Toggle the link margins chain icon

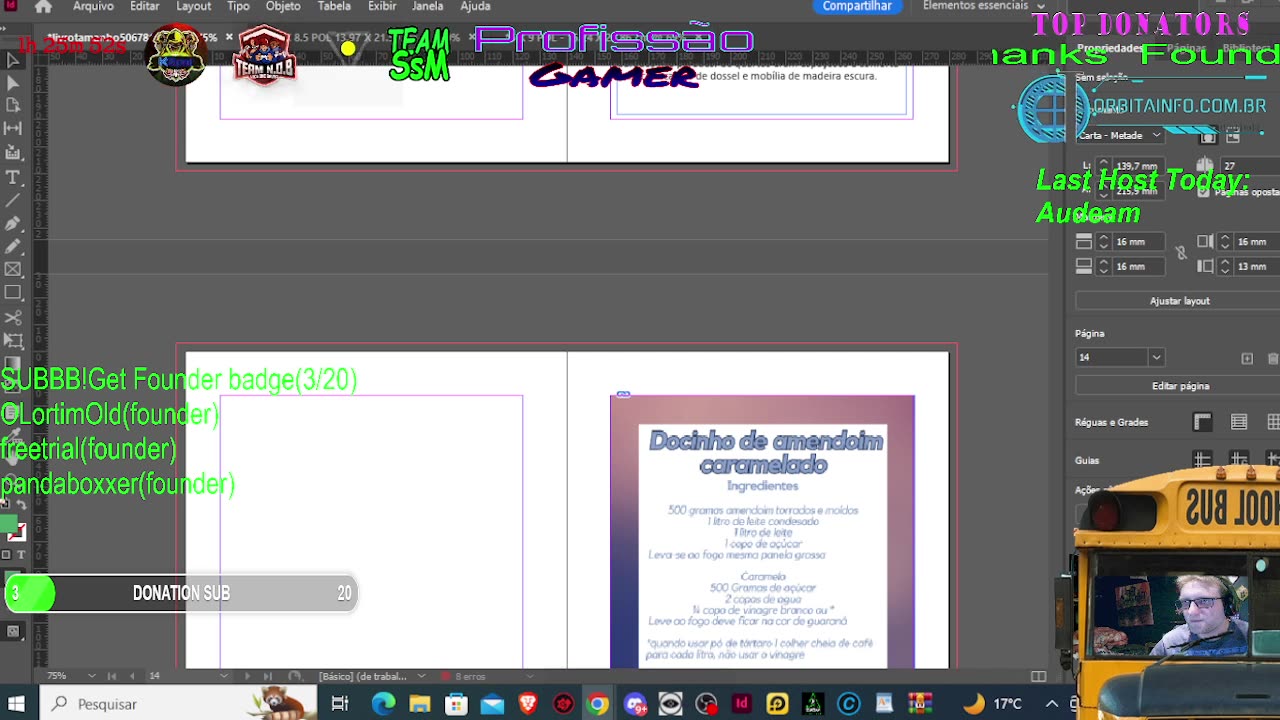(1181, 254)
